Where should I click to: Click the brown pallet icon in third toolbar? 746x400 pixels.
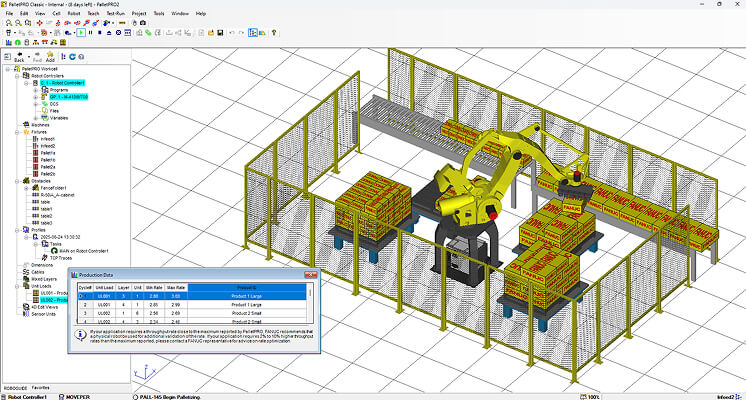click(62, 42)
